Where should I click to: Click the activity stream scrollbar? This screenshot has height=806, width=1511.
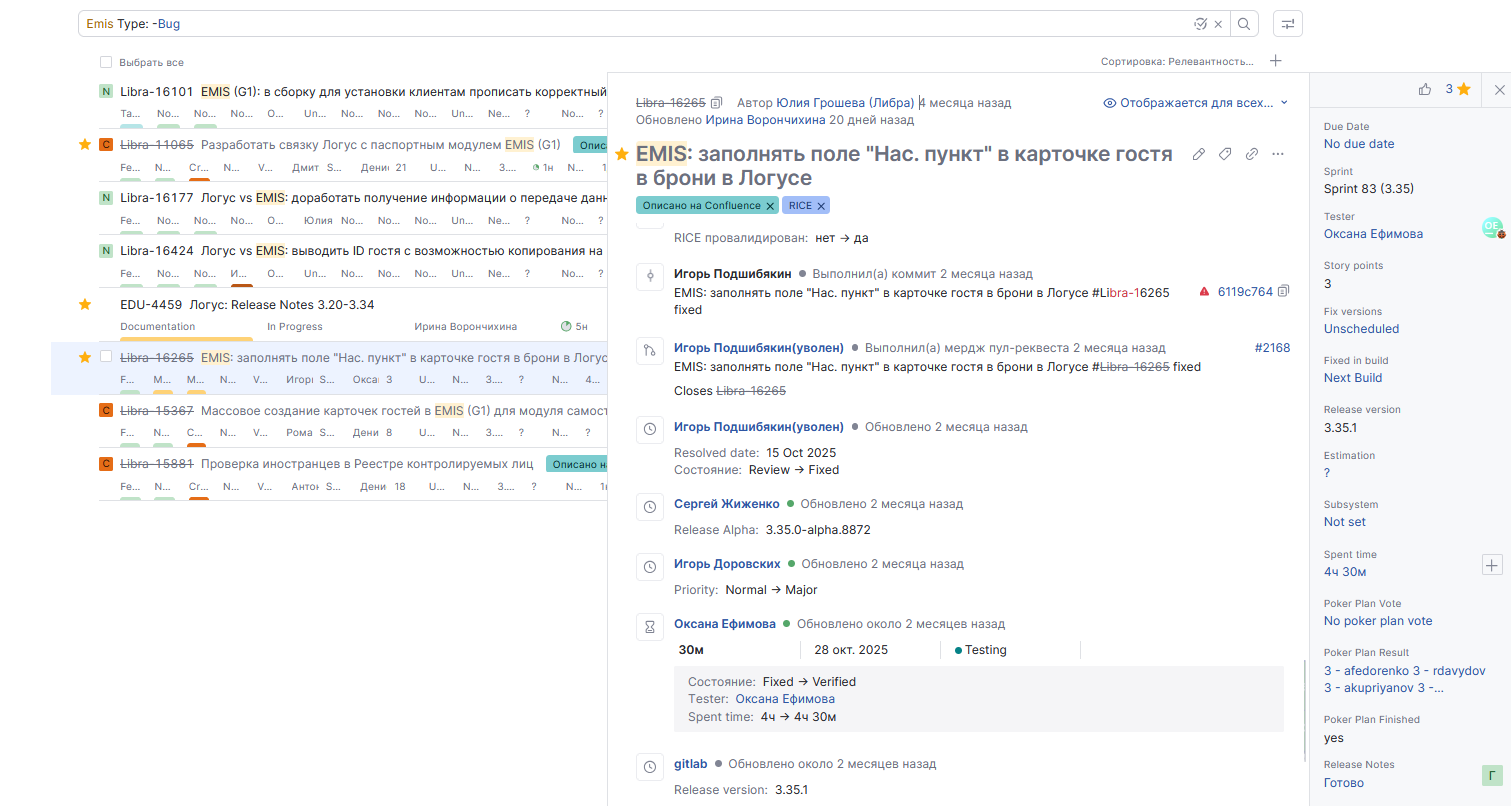tap(1305, 710)
